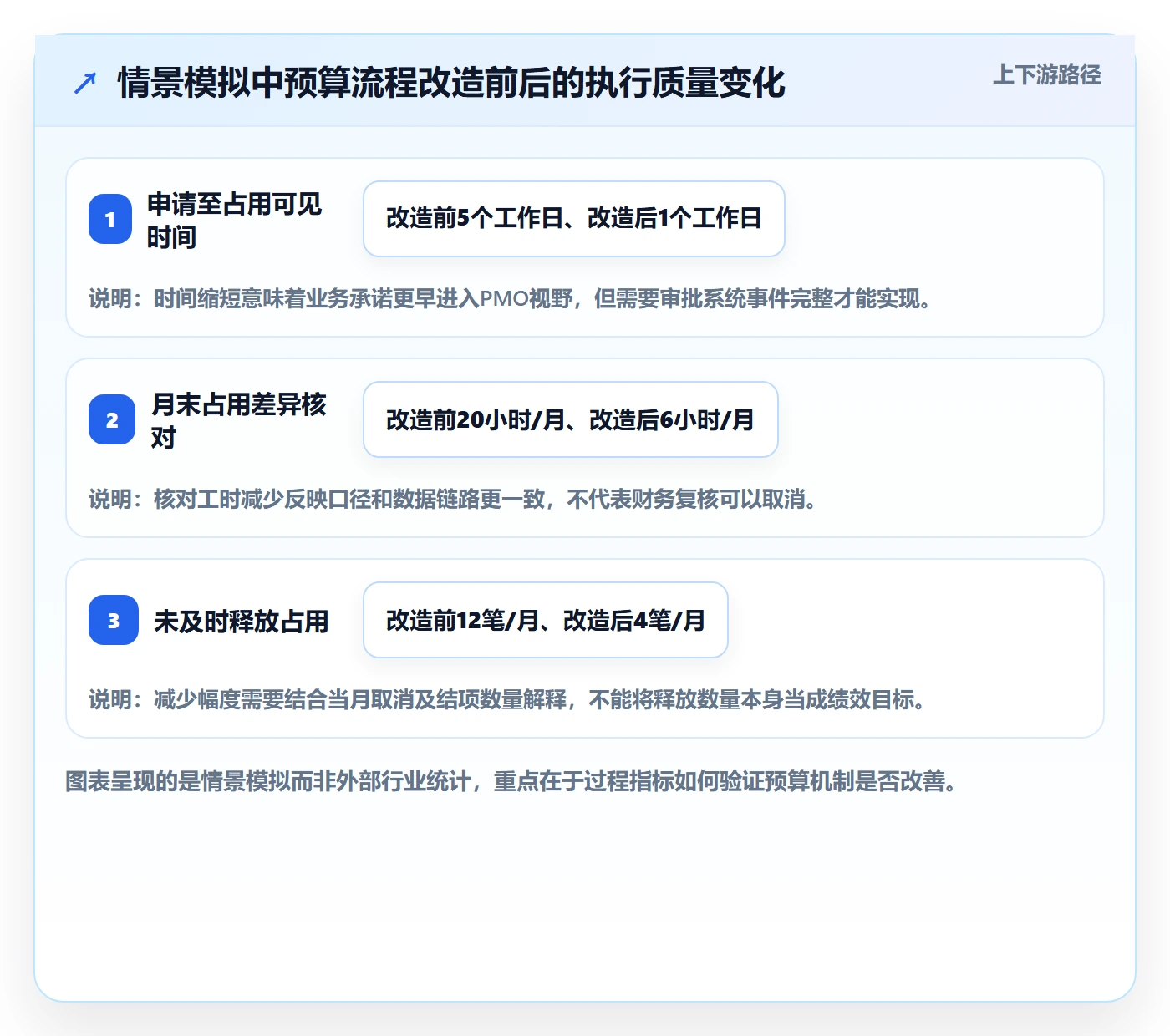Click the 改造前12笔/月、改造后4笔/月 value box
The image size is (1170, 1036).
pos(546,620)
